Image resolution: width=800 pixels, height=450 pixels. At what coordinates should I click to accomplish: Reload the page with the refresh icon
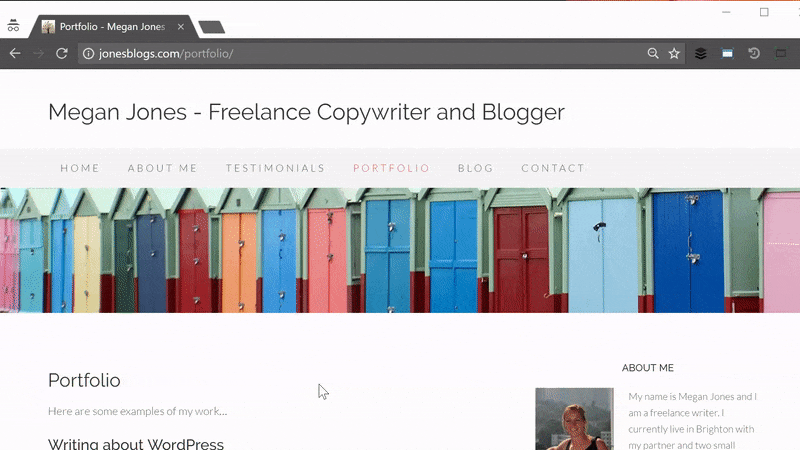coord(62,53)
